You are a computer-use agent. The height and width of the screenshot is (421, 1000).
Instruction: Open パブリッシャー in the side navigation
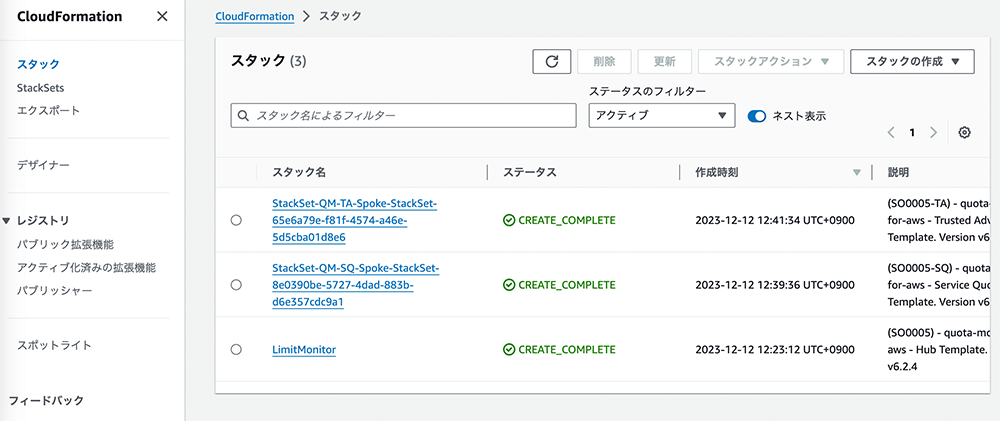(54, 291)
